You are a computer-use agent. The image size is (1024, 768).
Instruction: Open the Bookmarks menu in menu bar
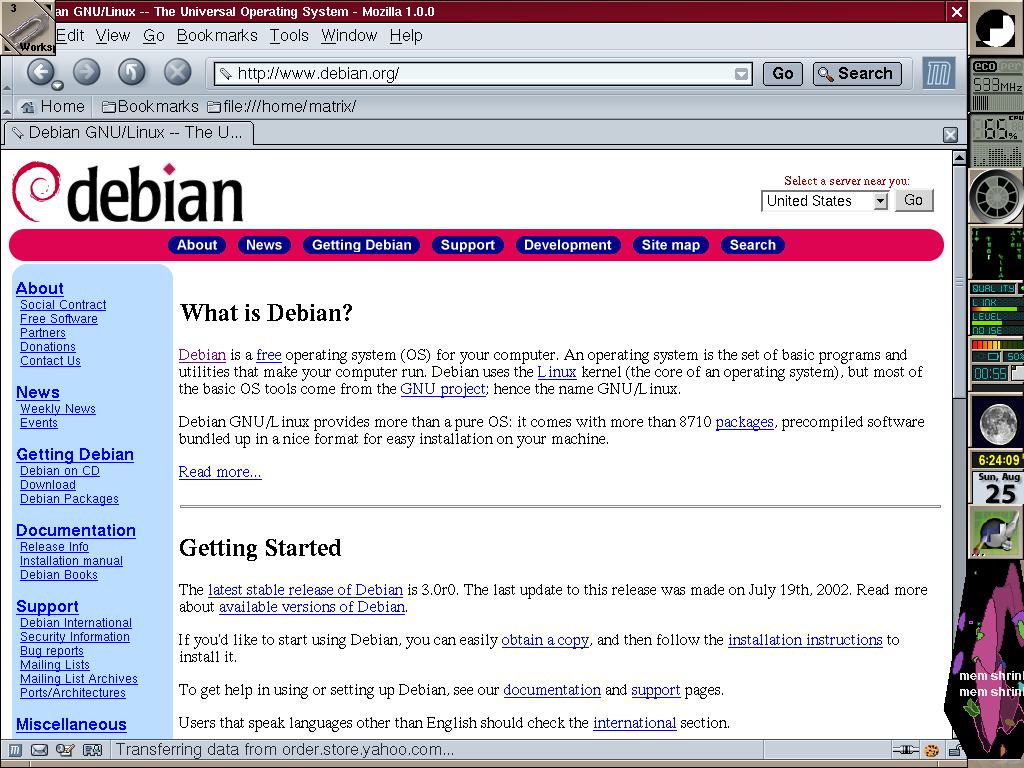(217, 35)
